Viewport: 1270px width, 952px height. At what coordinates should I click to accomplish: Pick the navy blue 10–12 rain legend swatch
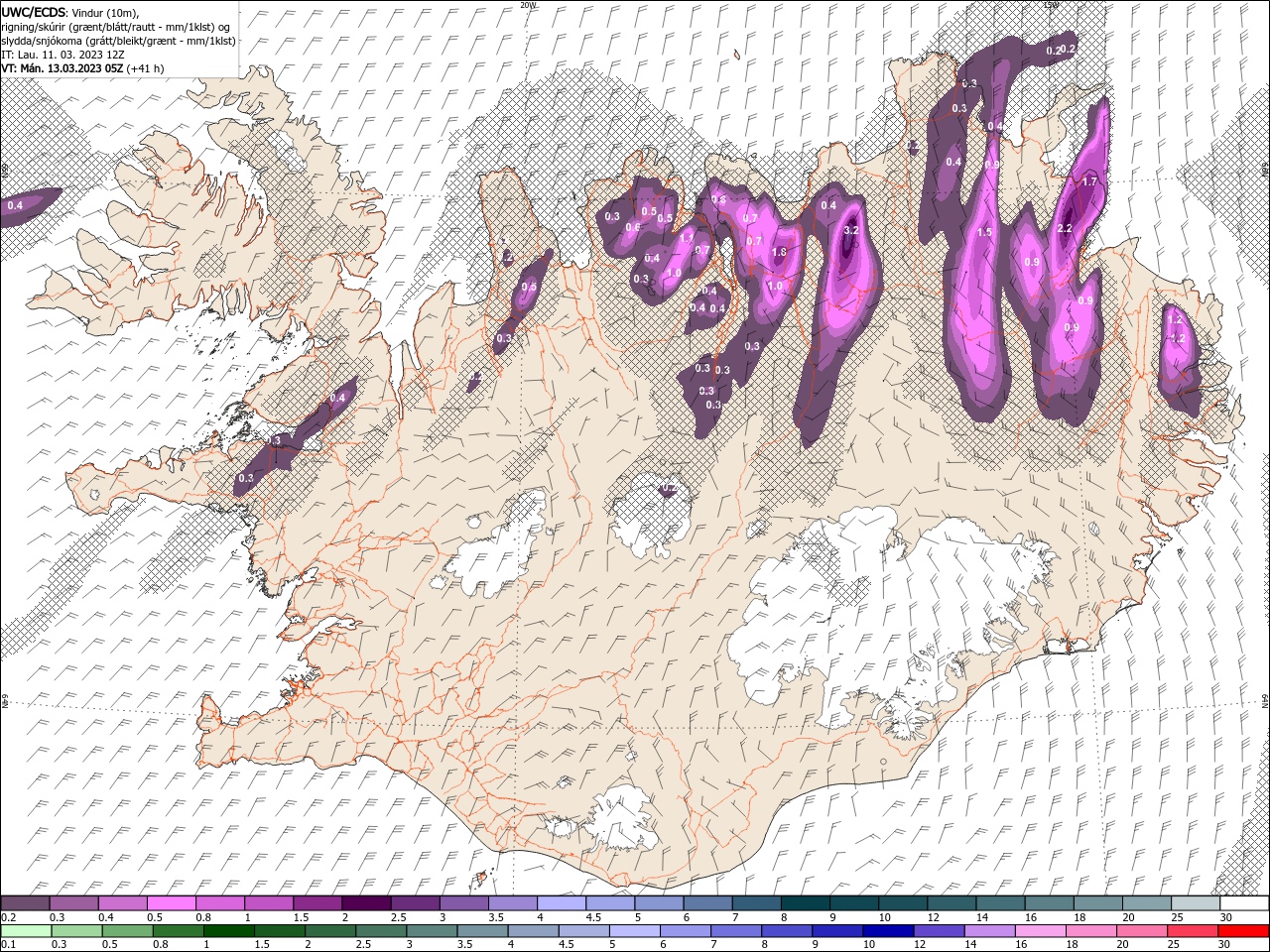[x=888, y=931]
